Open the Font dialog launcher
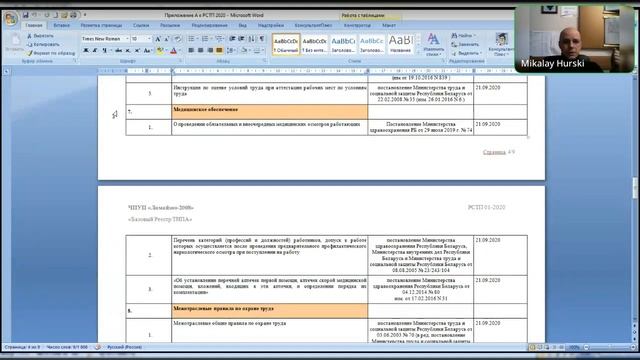 coord(180,61)
